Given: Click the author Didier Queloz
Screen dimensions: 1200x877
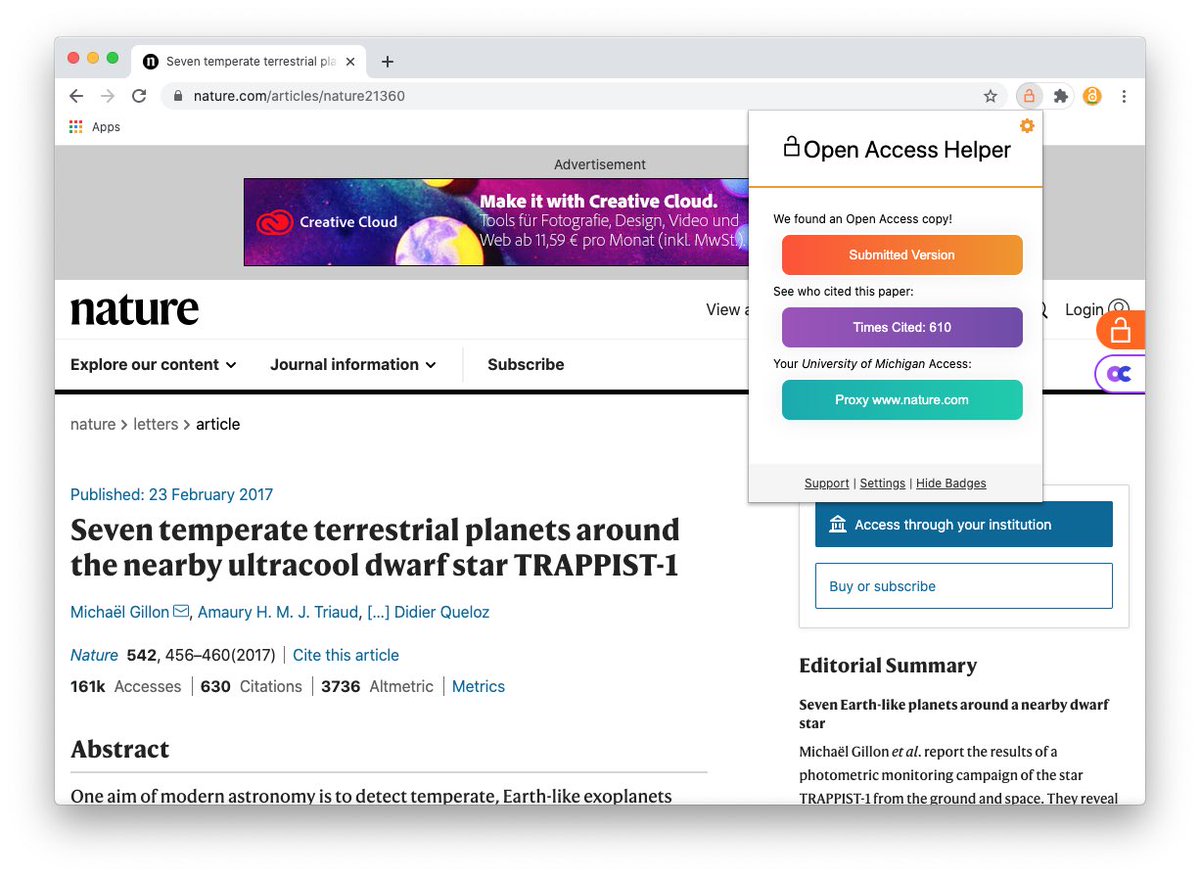Looking at the screenshot, I should pos(442,612).
